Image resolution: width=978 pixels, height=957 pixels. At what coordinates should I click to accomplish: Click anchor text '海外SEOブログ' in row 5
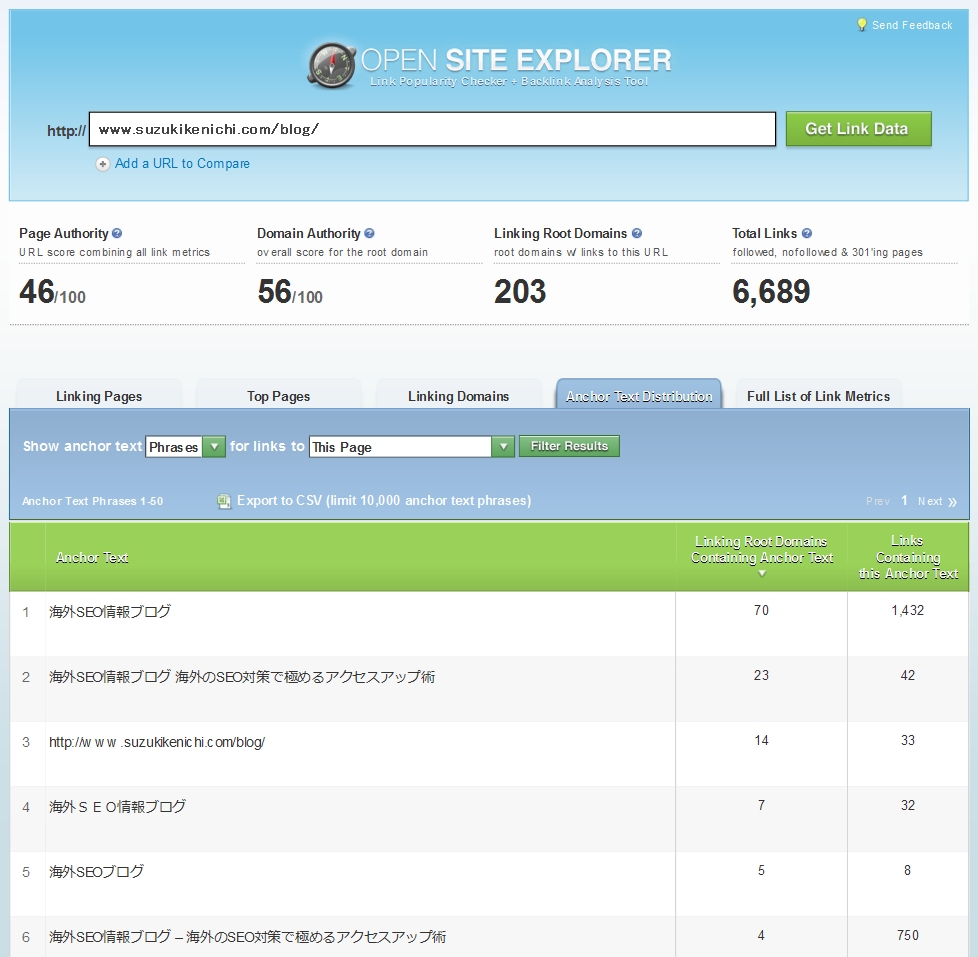(x=97, y=872)
